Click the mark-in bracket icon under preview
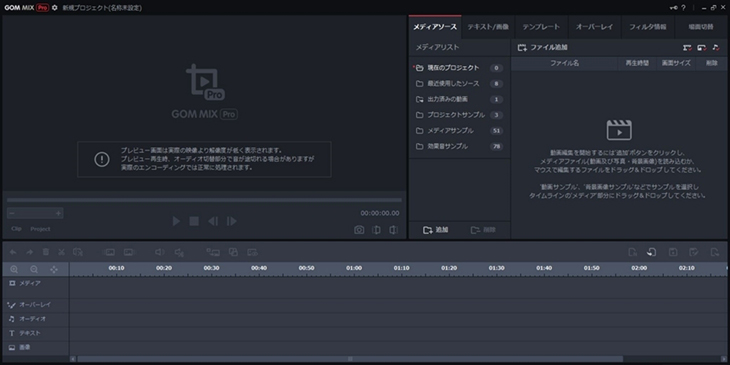This screenshot has height=365, width=730. 377,230
